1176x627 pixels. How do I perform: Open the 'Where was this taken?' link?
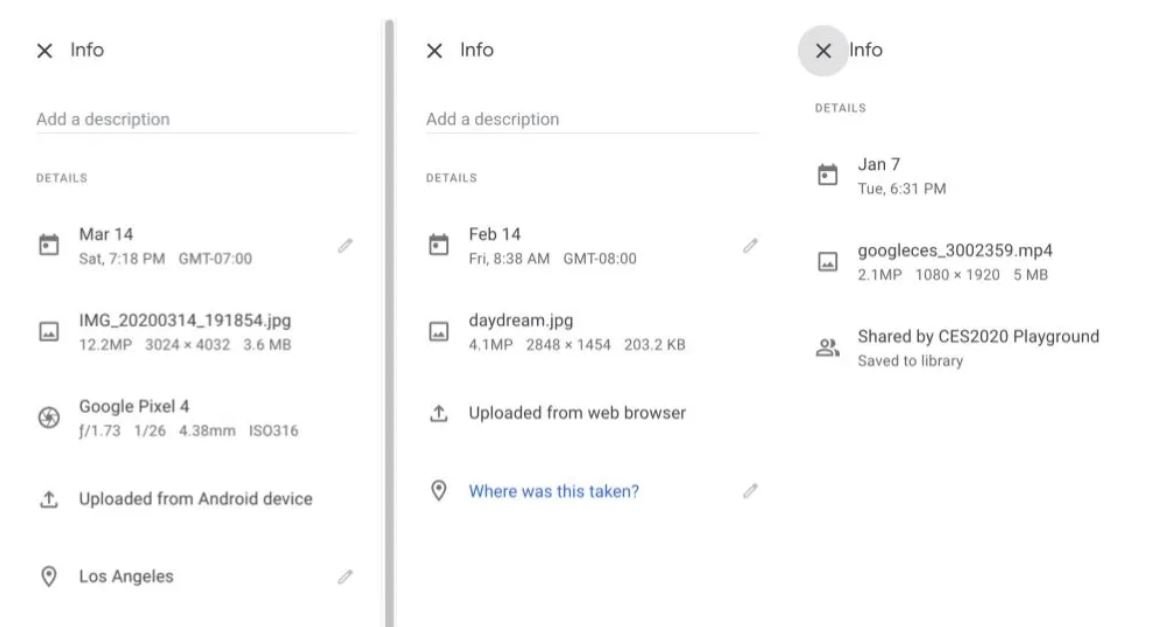(x=553, y=491)
